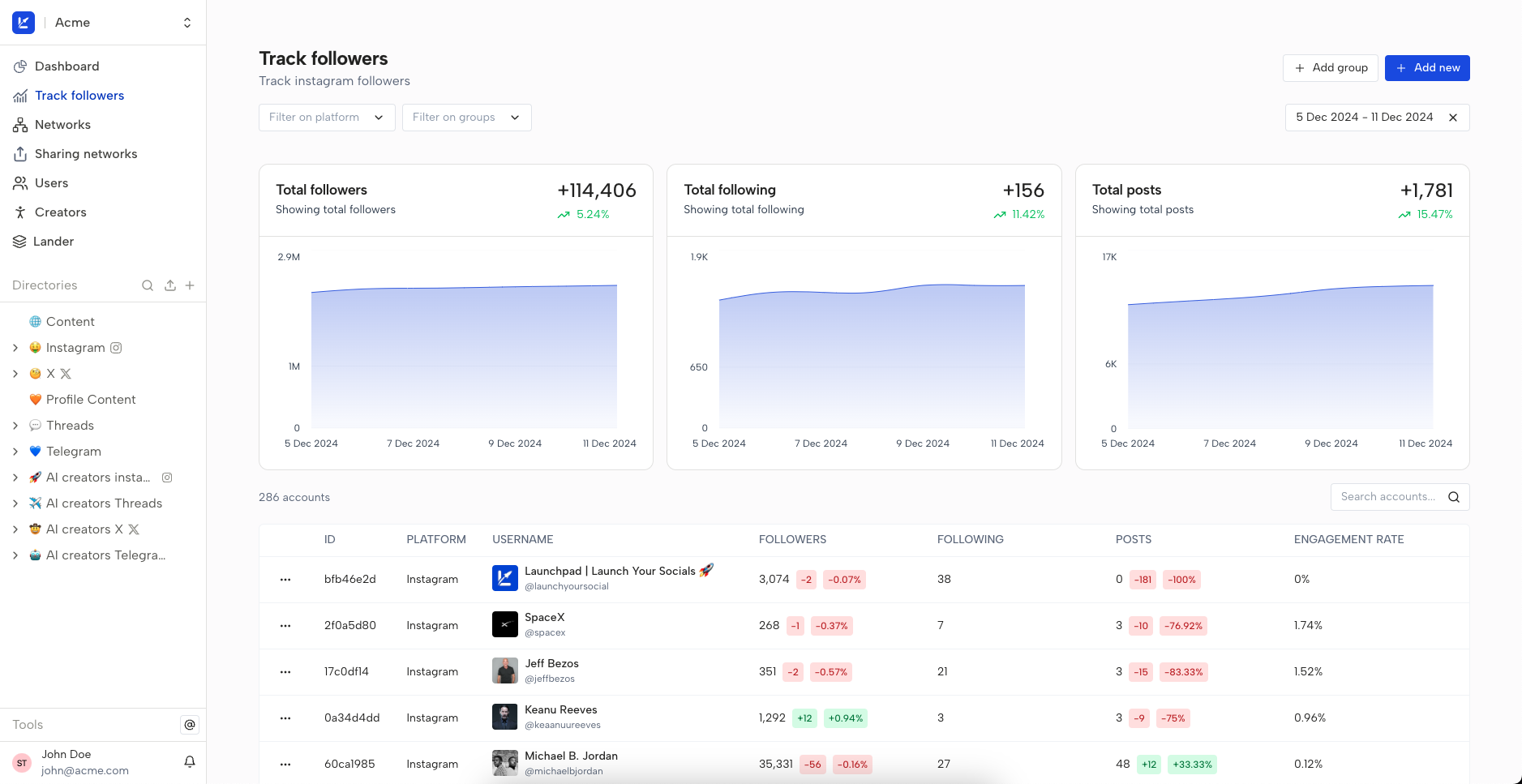Click the search icon next to Directories
Image resolution: width=1522 pixels, height=784 pixels.
click(147, 285)
